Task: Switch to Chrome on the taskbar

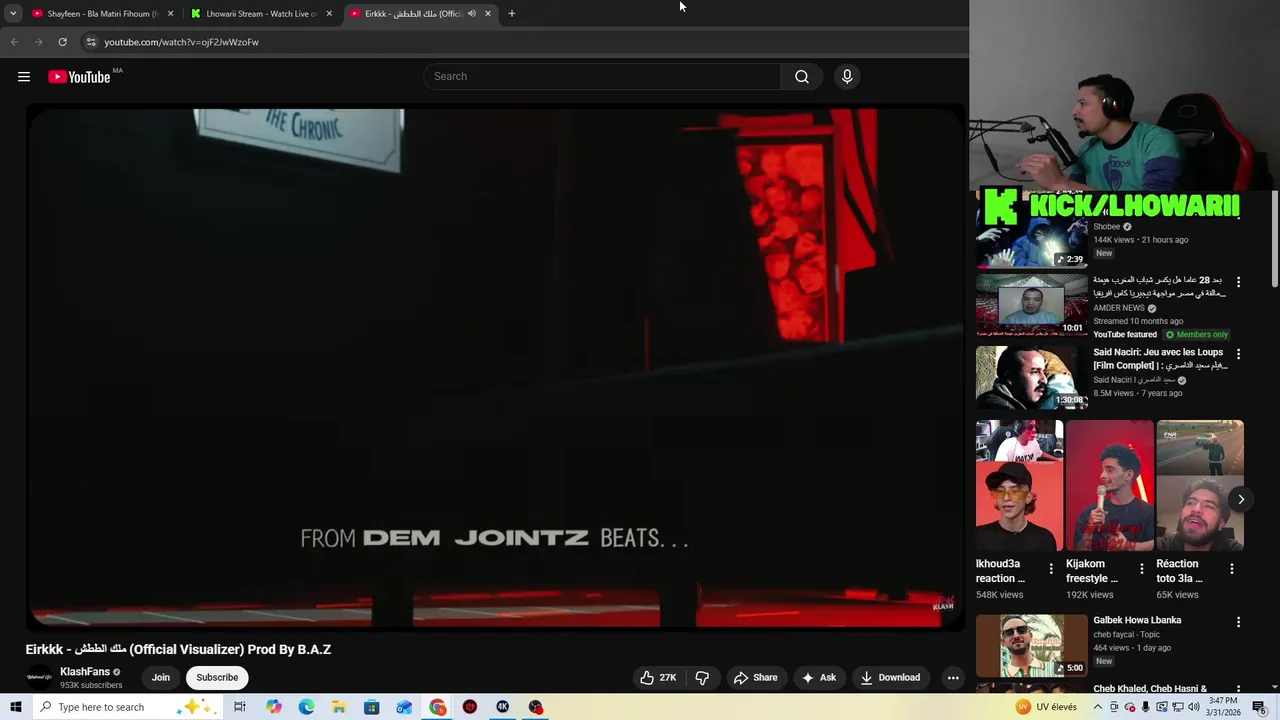Action: pyautogui.click(x=438, y=707)
